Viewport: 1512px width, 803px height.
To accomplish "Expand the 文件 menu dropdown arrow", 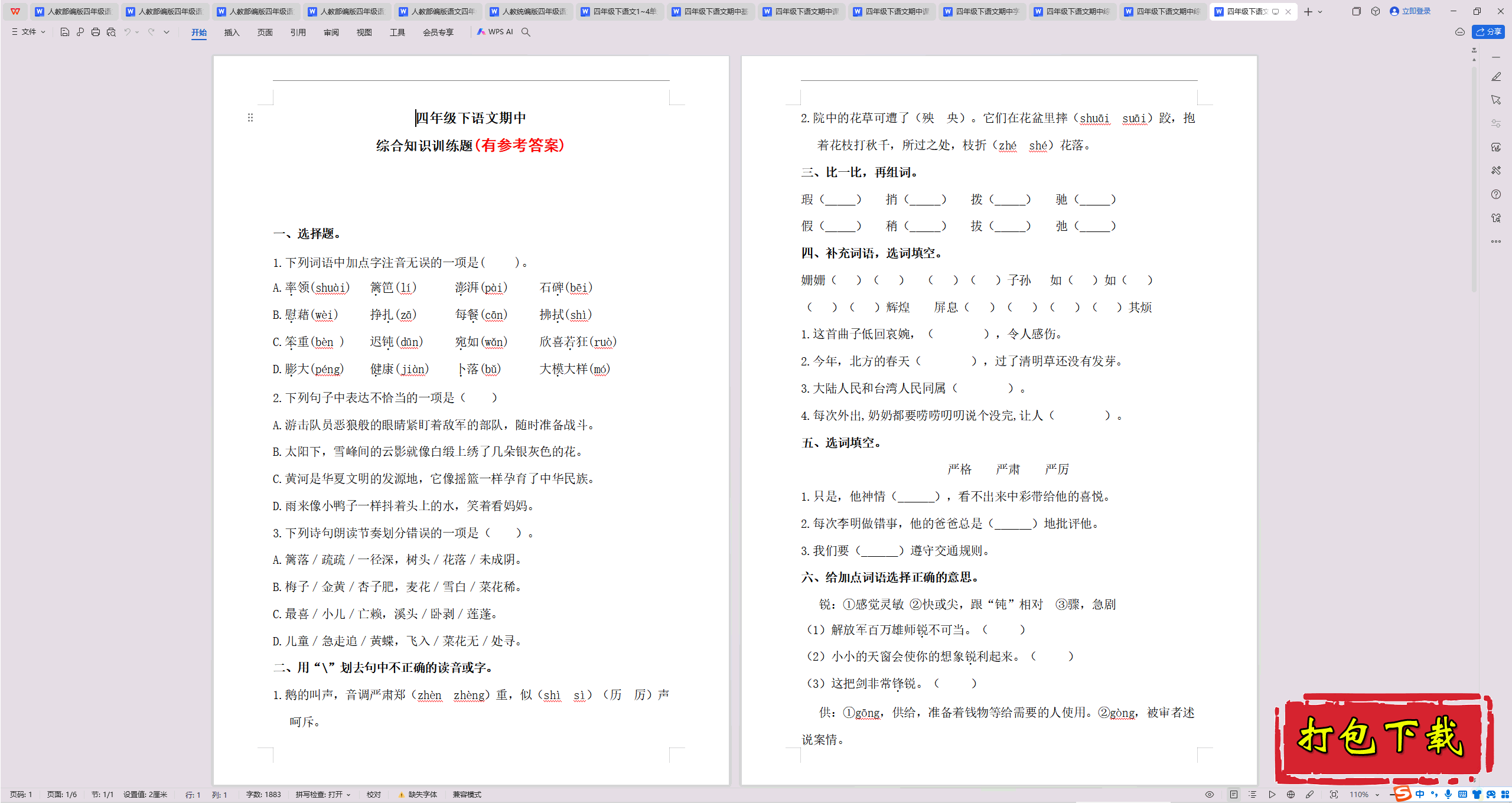I will pyautogui.click(x=43, y=32).
